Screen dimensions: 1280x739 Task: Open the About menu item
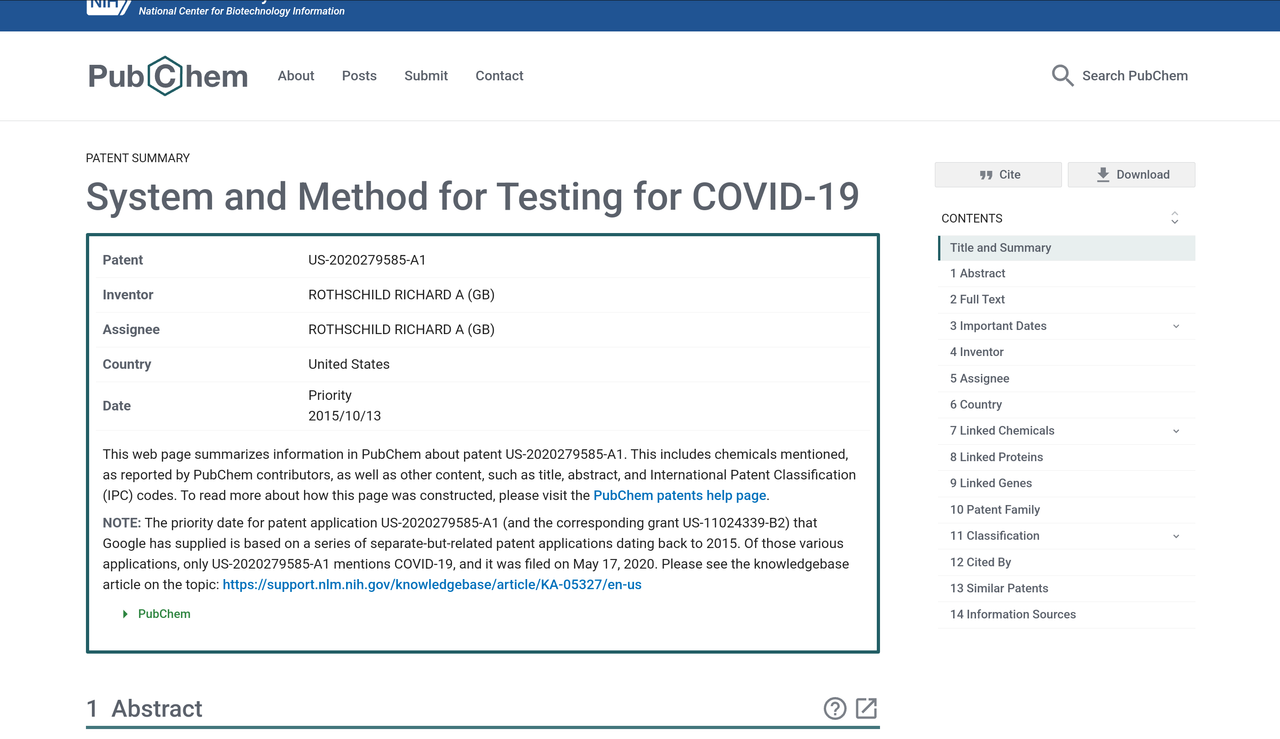tap(296, 76)
